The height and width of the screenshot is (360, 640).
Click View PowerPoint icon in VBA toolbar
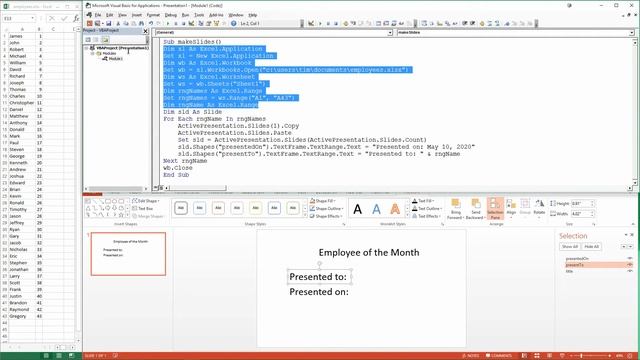point(89,24)
